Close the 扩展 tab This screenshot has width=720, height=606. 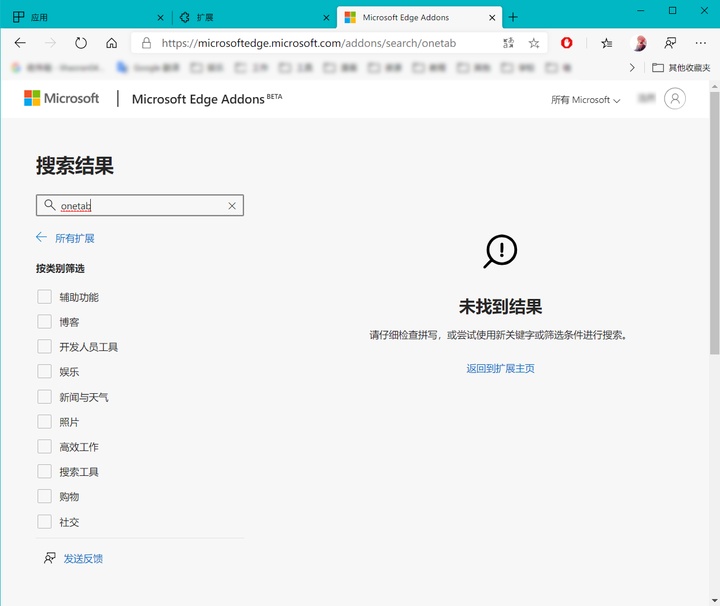326,18
